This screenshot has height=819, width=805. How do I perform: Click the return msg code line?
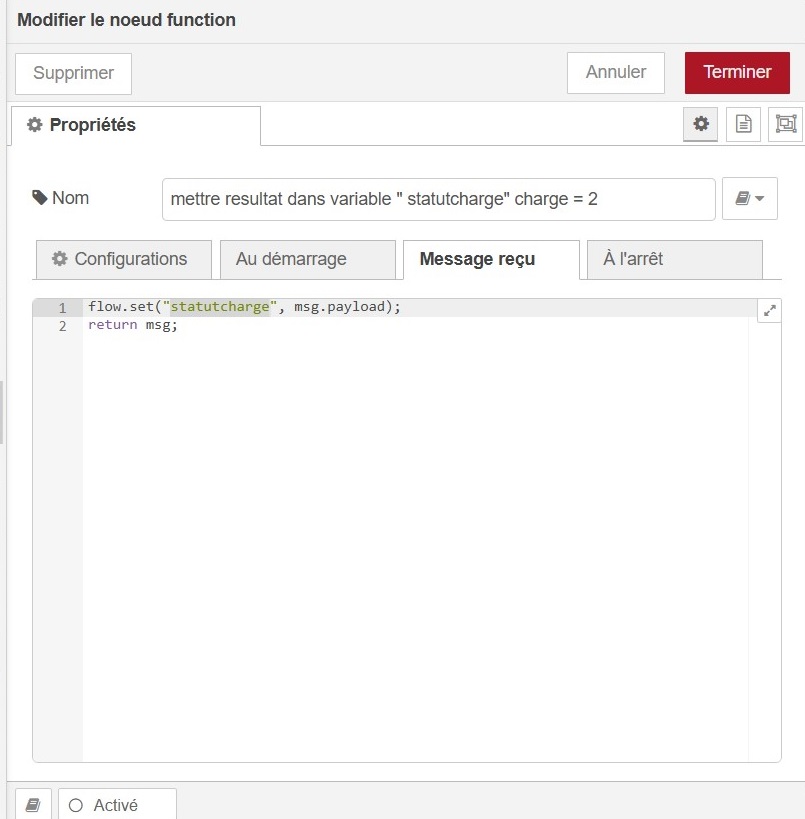pos(132,326)
